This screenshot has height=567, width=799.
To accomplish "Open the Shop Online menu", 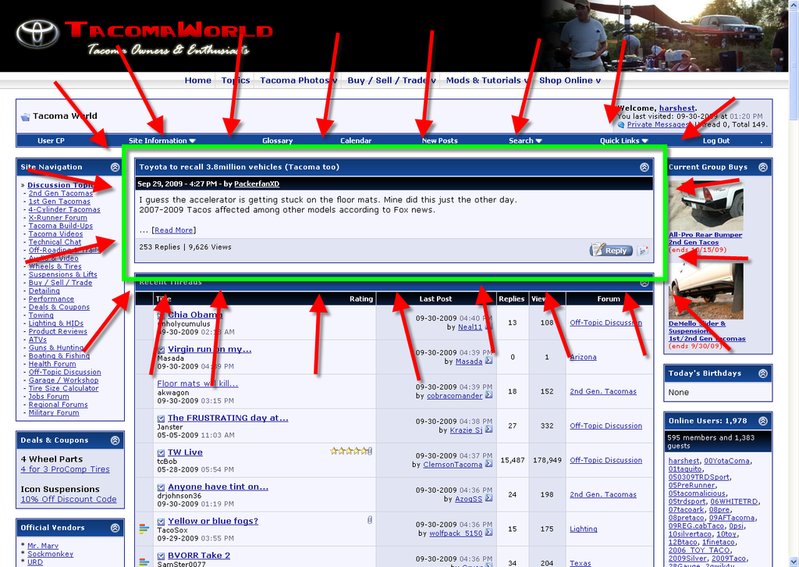I will coord(570,80).
